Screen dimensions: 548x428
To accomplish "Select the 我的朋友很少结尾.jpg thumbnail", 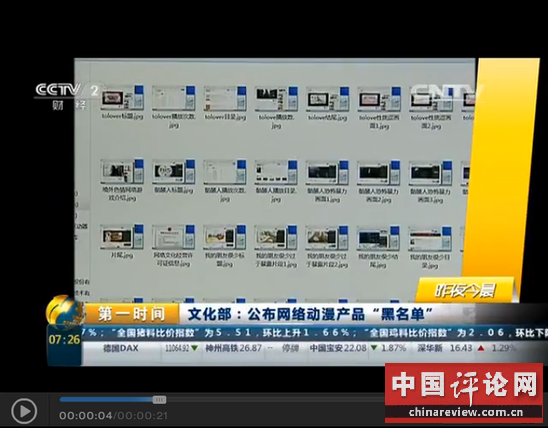I will coord(378,239).
